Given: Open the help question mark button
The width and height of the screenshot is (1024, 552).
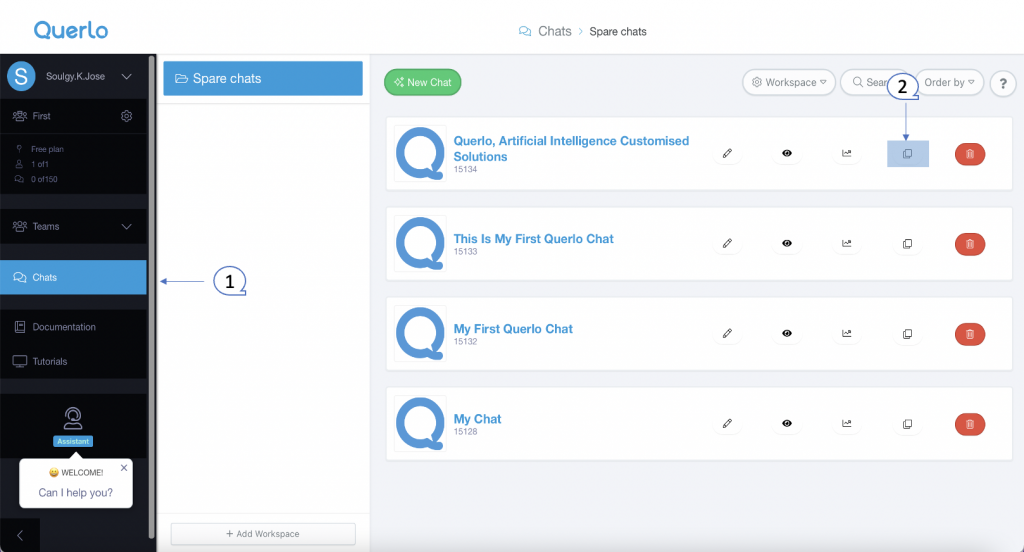Looking at the screenshot, I should [x=1003, y=83].
